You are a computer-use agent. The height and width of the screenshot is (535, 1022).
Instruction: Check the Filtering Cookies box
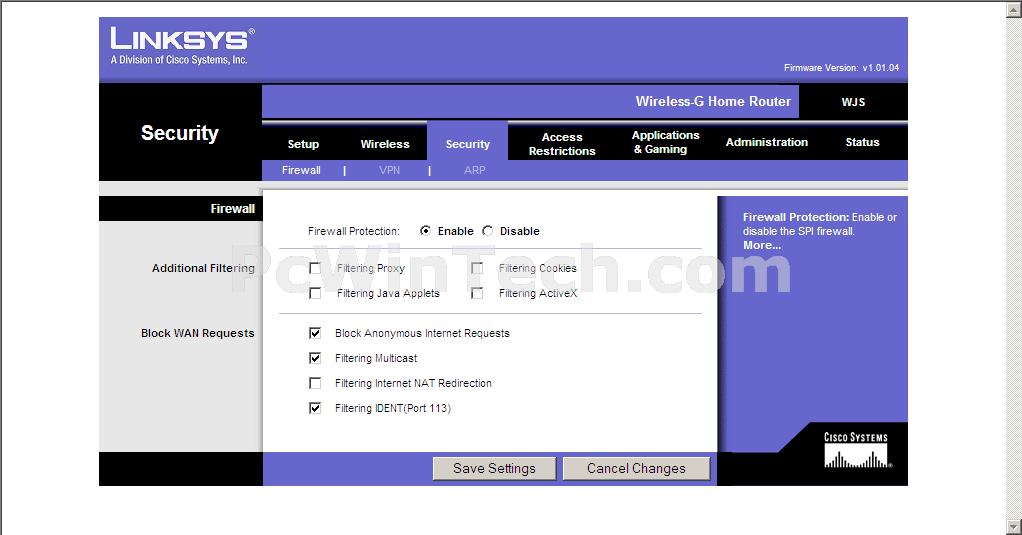477,268
